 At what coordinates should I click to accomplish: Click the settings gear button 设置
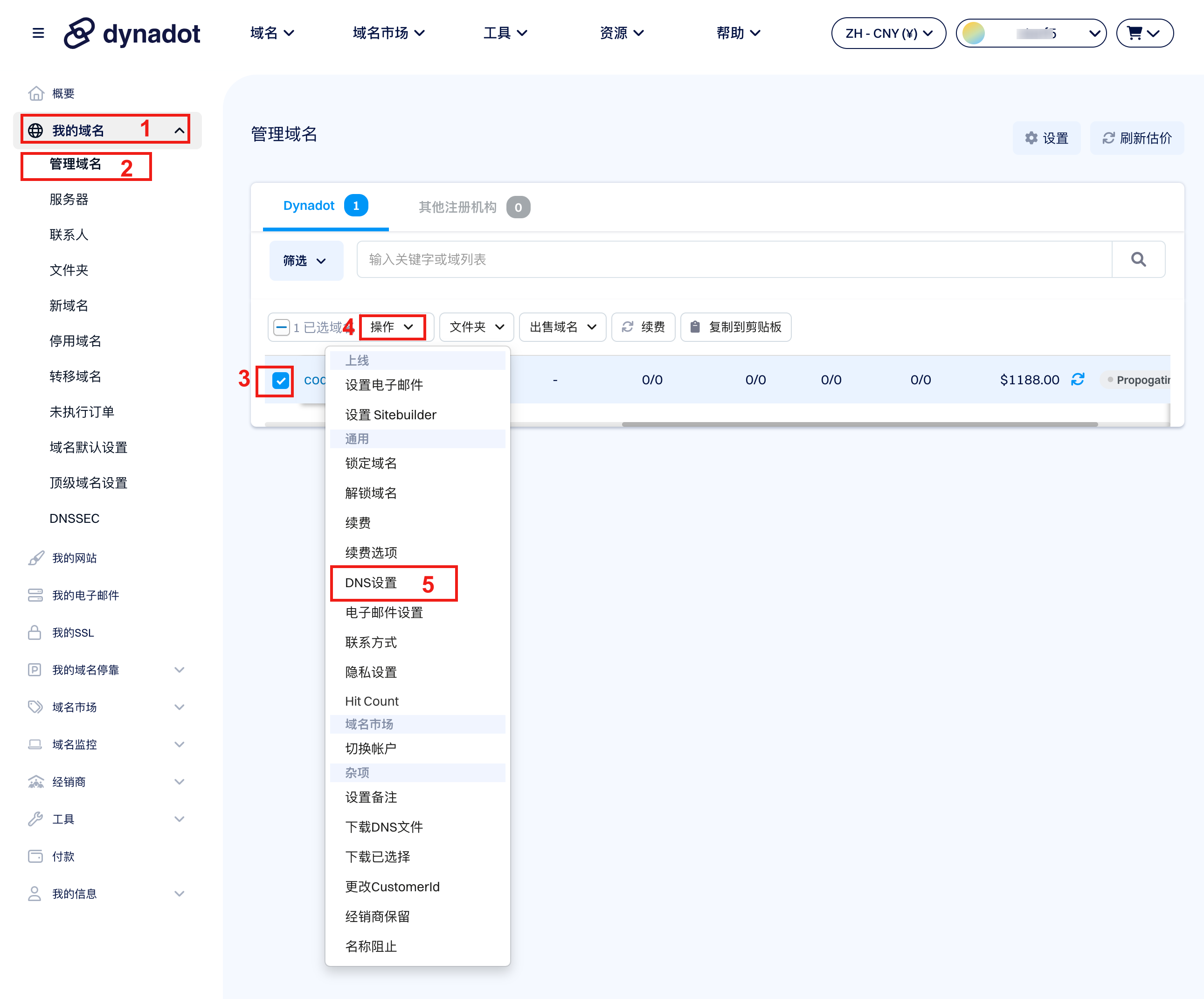1046,138
